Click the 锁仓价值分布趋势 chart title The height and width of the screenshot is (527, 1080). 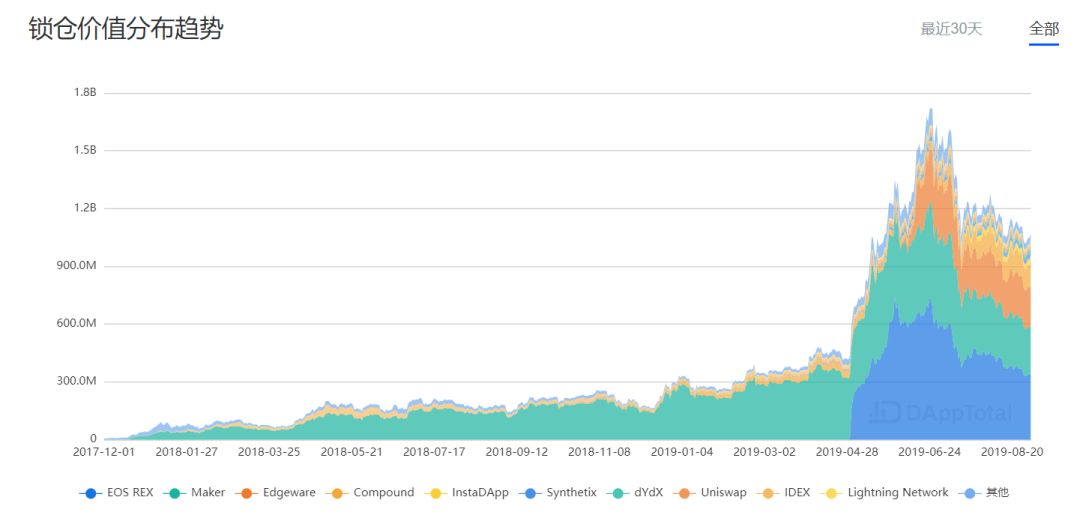pos(126,30)
